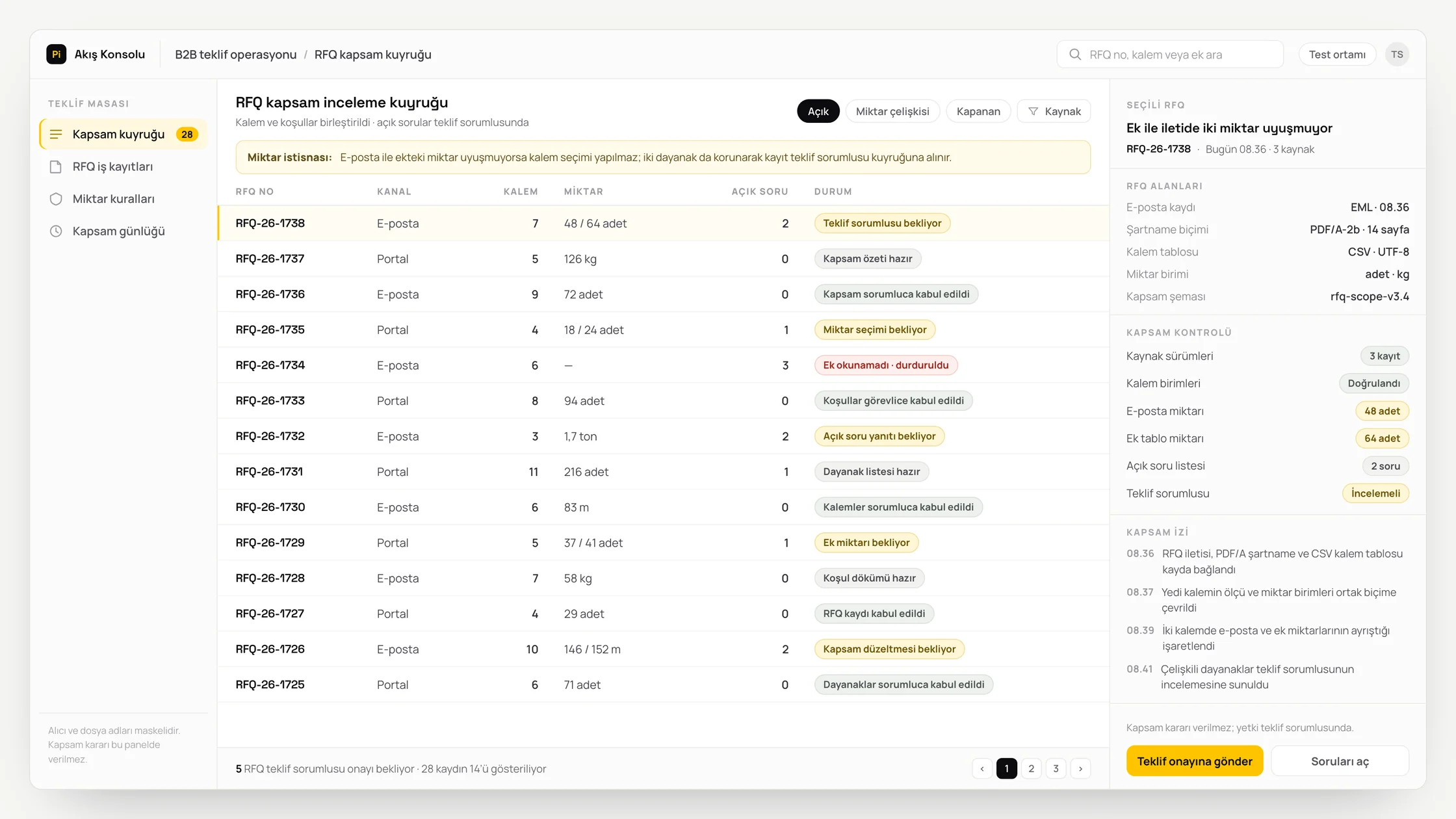Select row RFQ-26-1731
The image size is (1456, 819).
[663, 472]
